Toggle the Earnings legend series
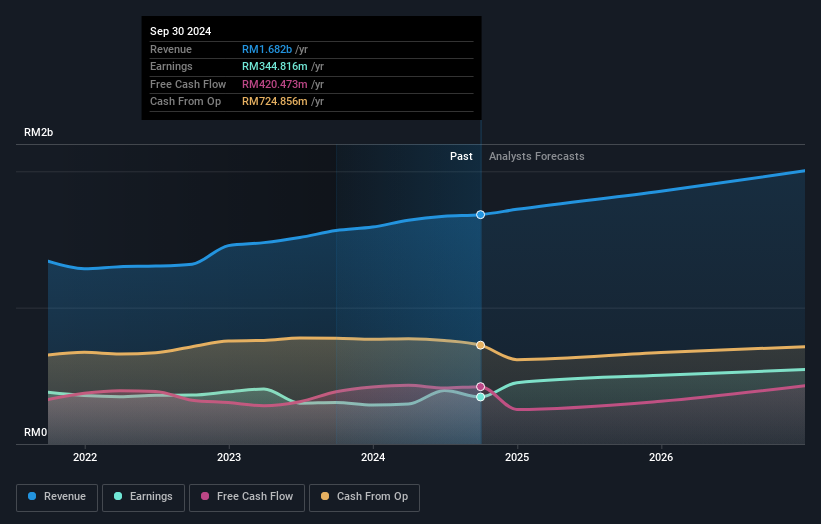 143,497
